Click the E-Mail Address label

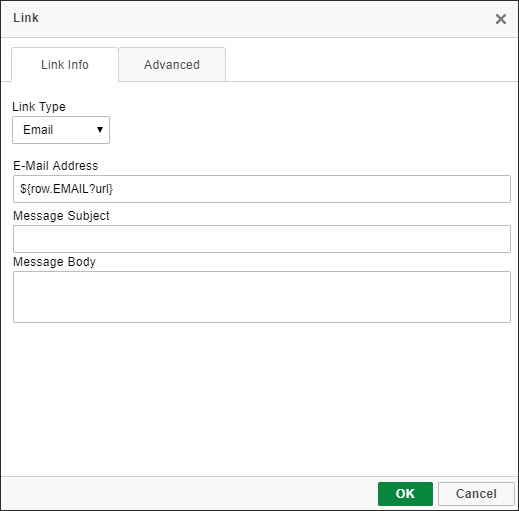[x=56, y=166]
